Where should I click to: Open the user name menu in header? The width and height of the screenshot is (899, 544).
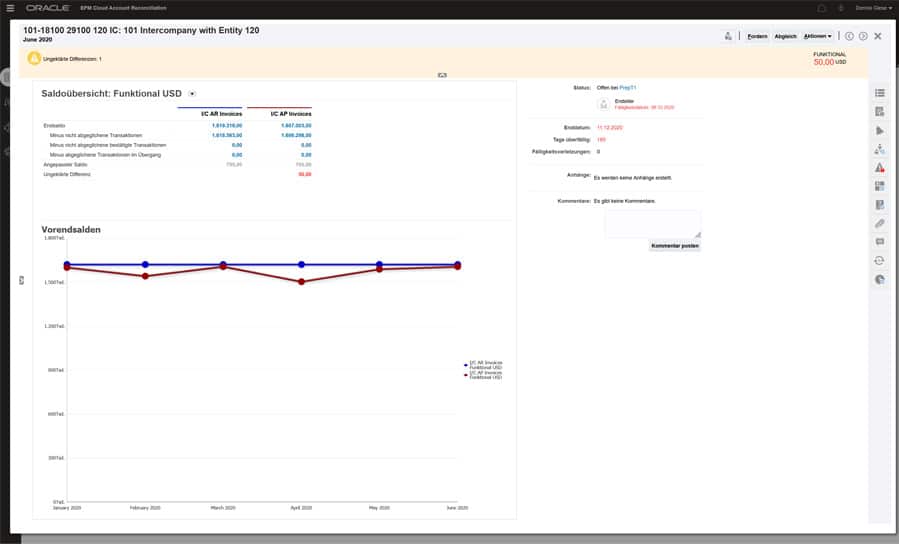pyautogui.click(x=874, y=8)
